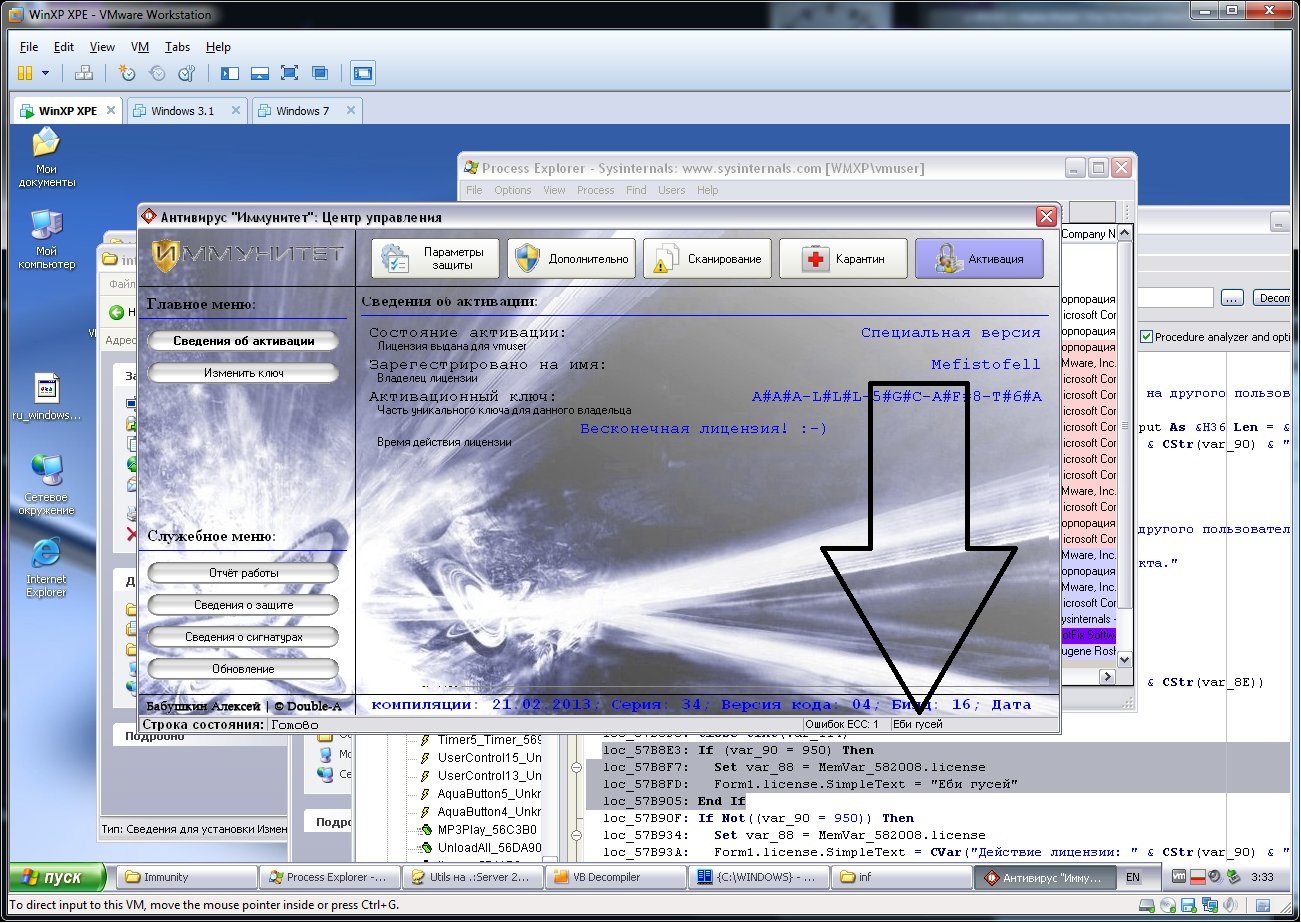This screenshot has height=923, width=1301.
Task: Open the Options menu in Process Explorer
Action: pyautogui.click(x=513, y=190)
